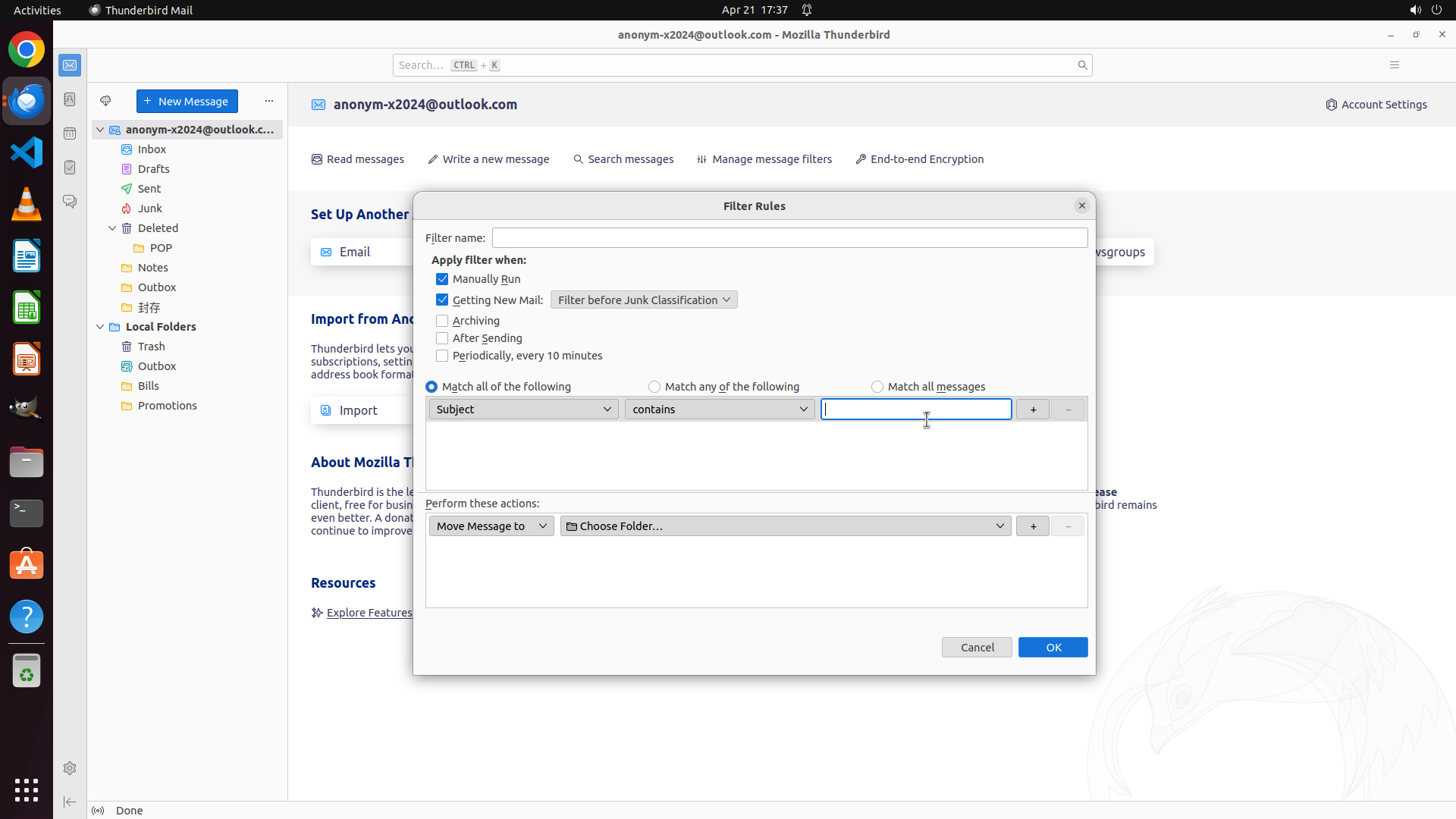Open the Inbox folder
The image size is (1456, 819).
152,149
